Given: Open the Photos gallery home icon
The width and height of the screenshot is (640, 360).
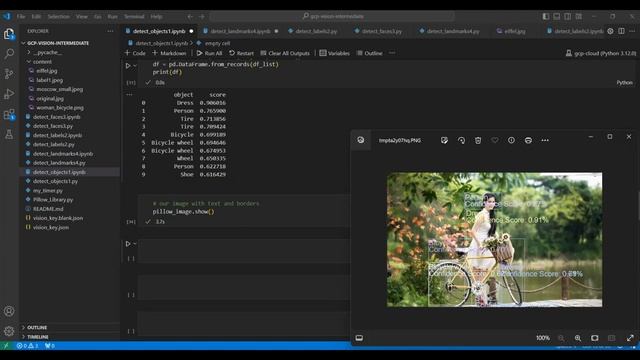Looking at the screenshot, I should (361, 140).
